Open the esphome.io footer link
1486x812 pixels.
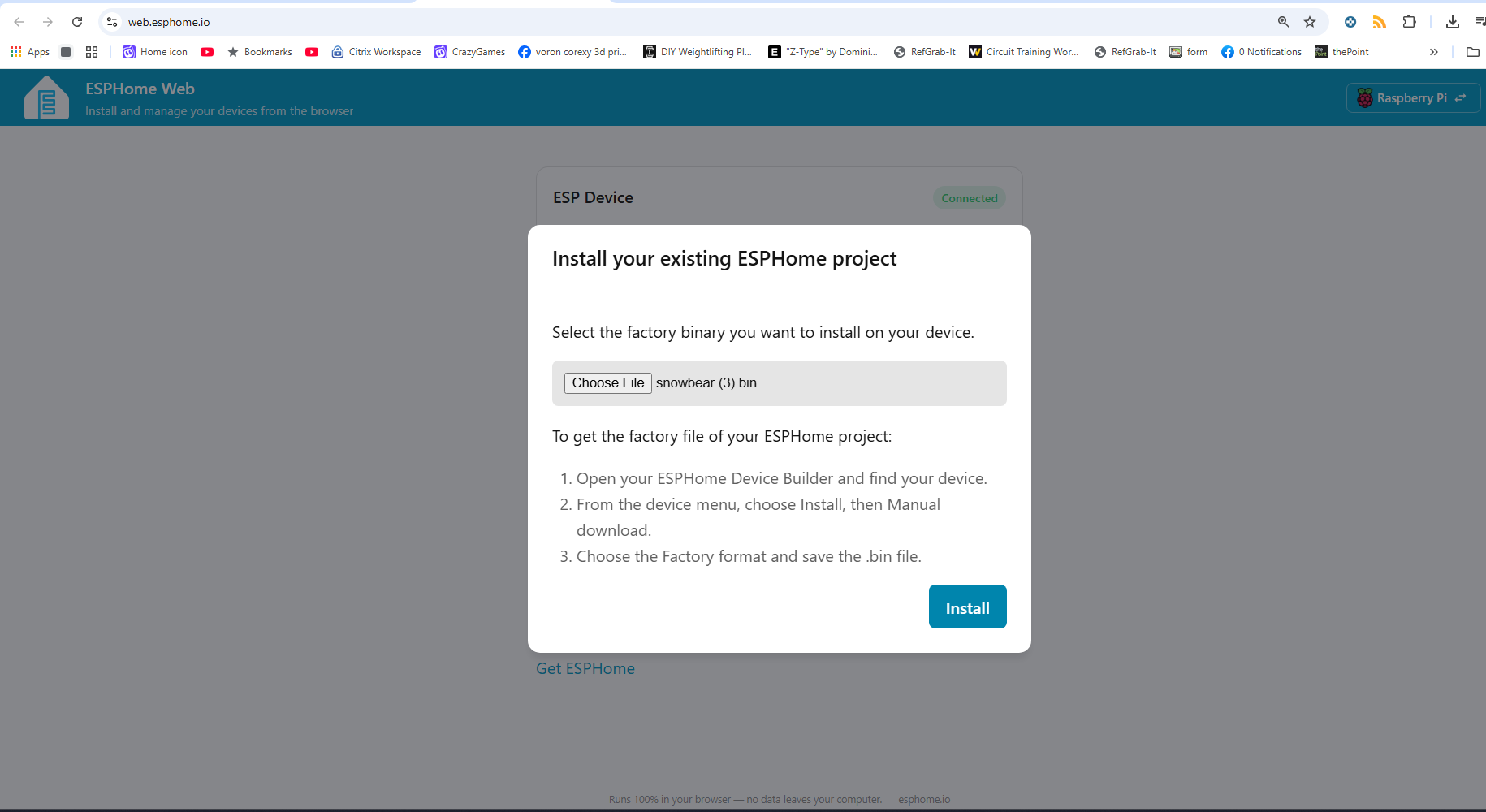point(924,800)
